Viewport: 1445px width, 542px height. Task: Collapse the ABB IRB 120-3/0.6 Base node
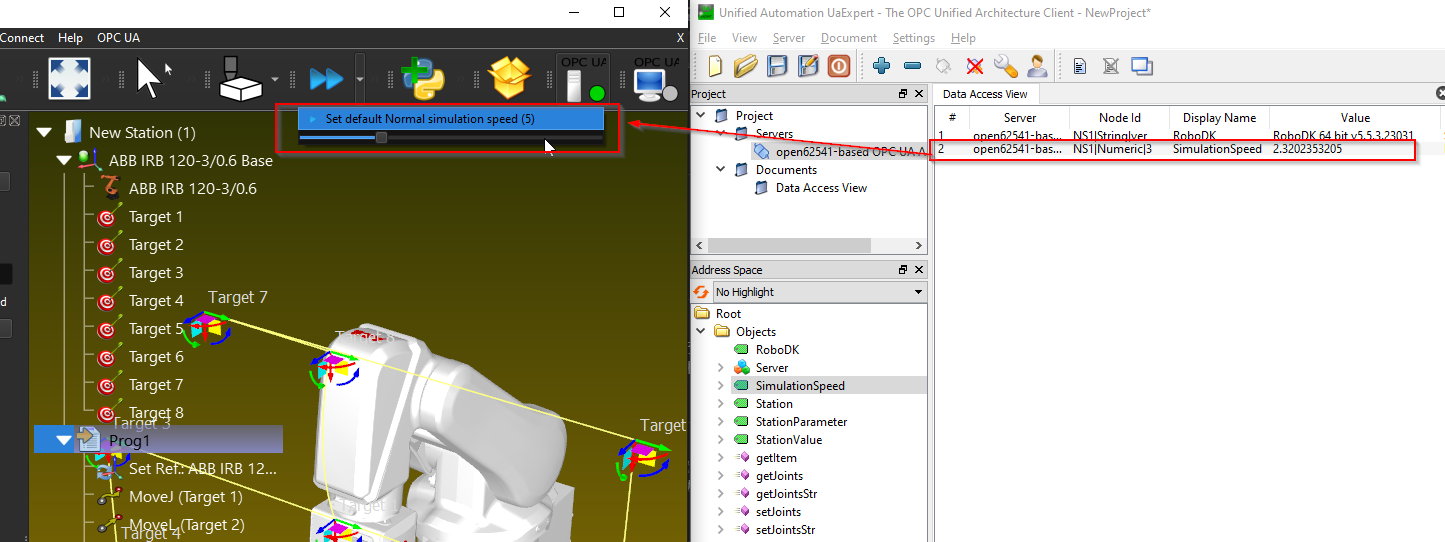(x=64, y=160)
